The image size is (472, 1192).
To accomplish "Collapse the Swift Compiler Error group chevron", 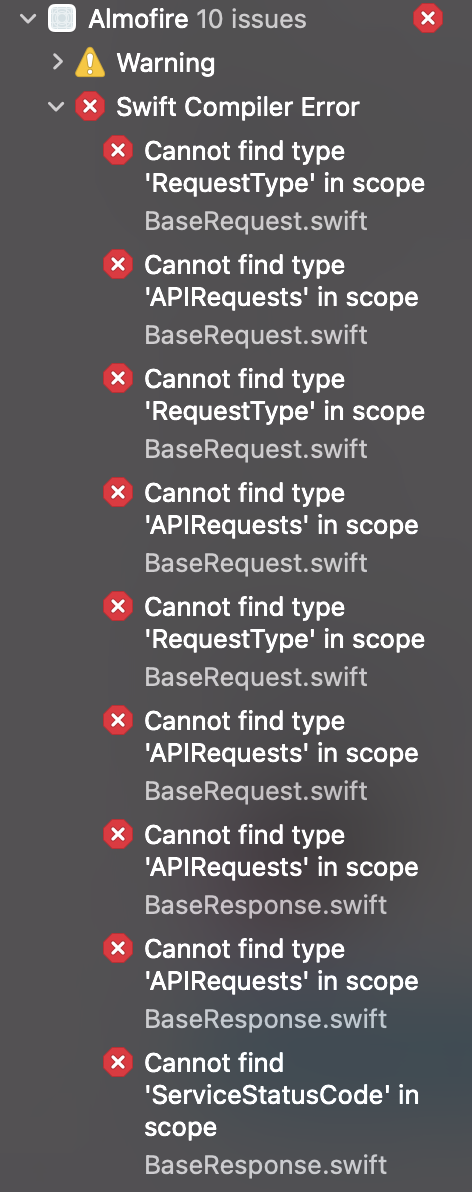I will click(x=56, y=107).
